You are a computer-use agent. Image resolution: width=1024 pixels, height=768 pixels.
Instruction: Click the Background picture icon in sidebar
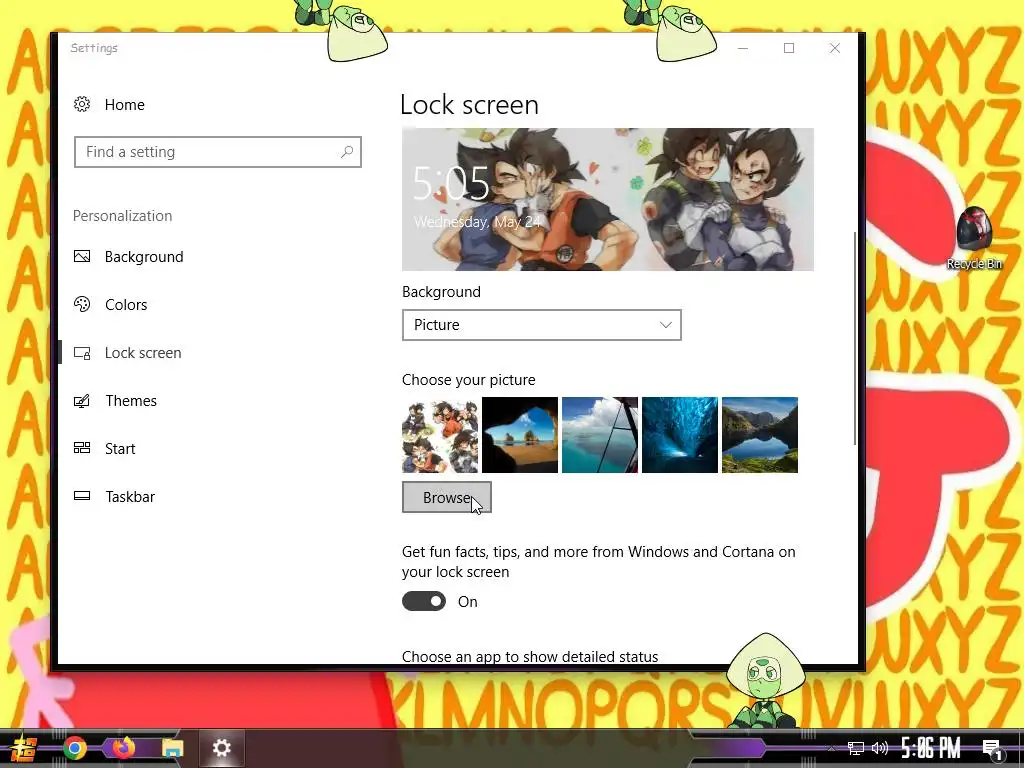coord(82,257)
